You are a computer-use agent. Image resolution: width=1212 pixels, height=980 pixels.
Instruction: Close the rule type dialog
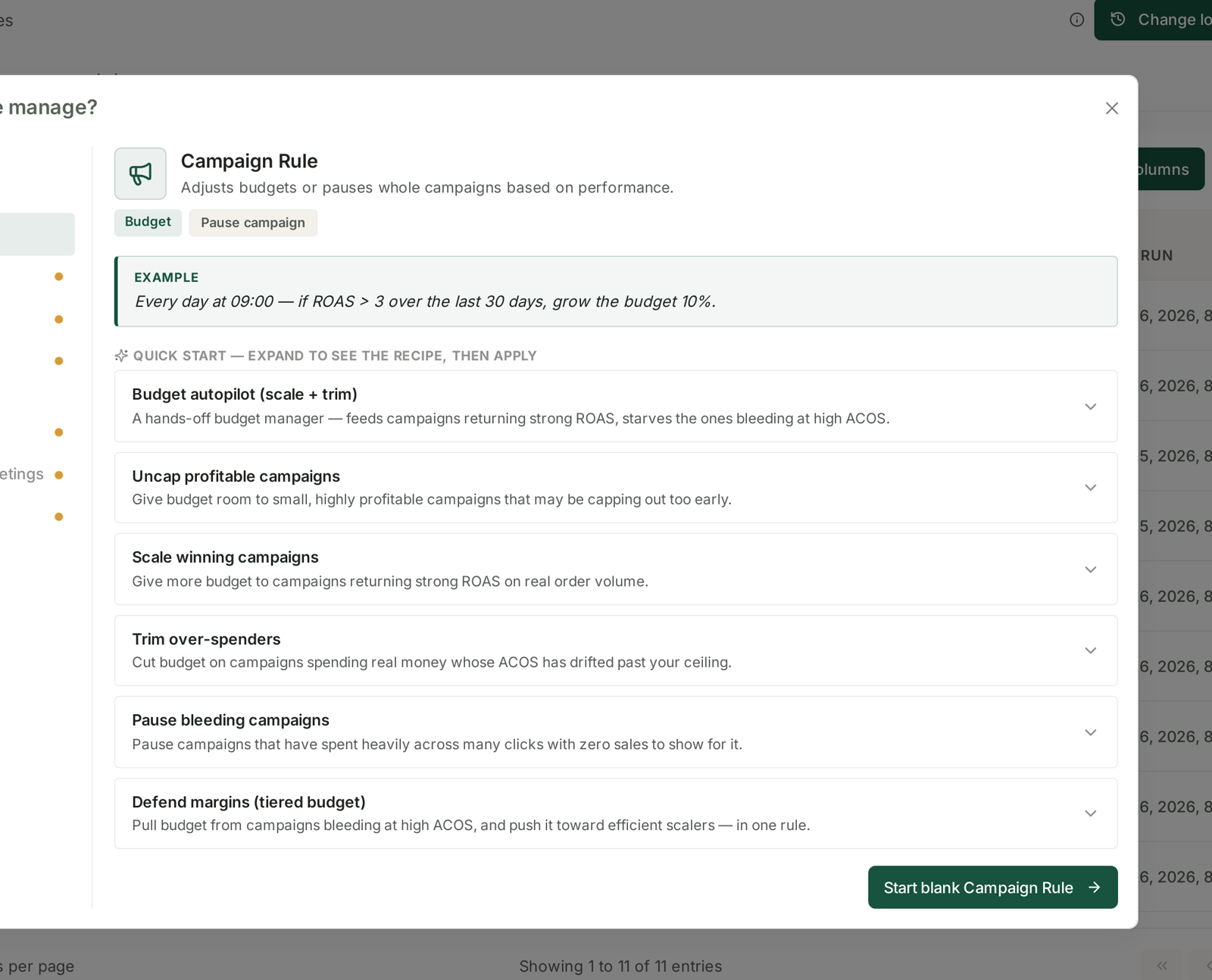(1111, 108)
